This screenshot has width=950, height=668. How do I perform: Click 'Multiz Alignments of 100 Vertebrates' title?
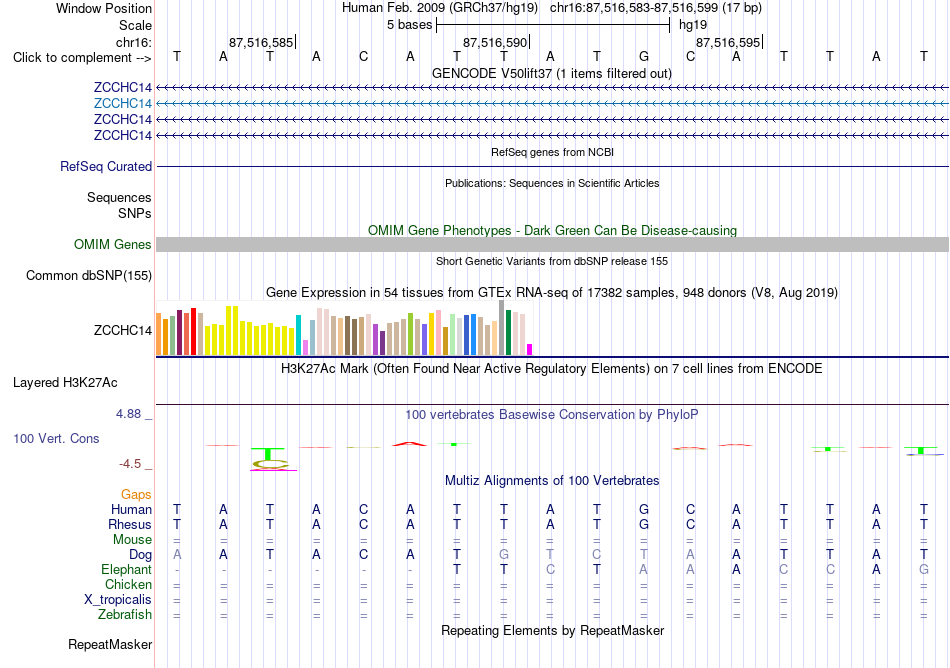(x=552, y=481)
